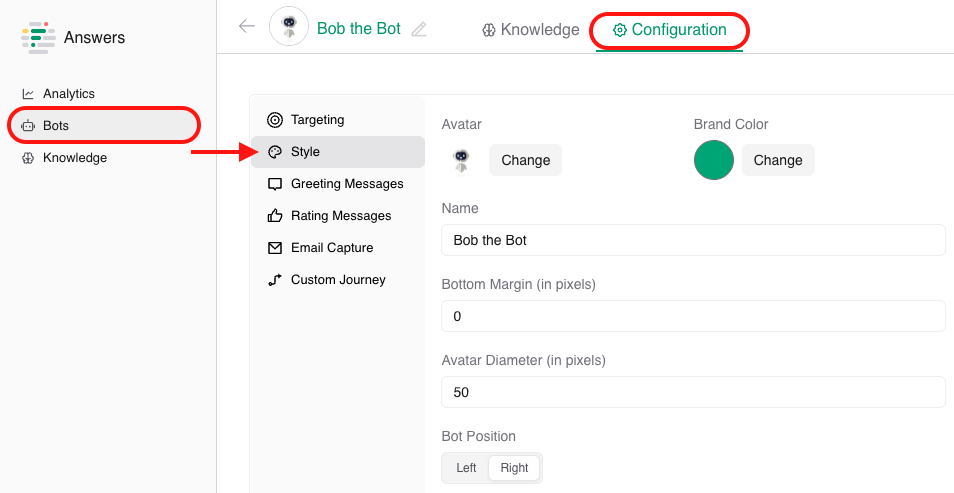Set bot position to Right

pos(514,468)
